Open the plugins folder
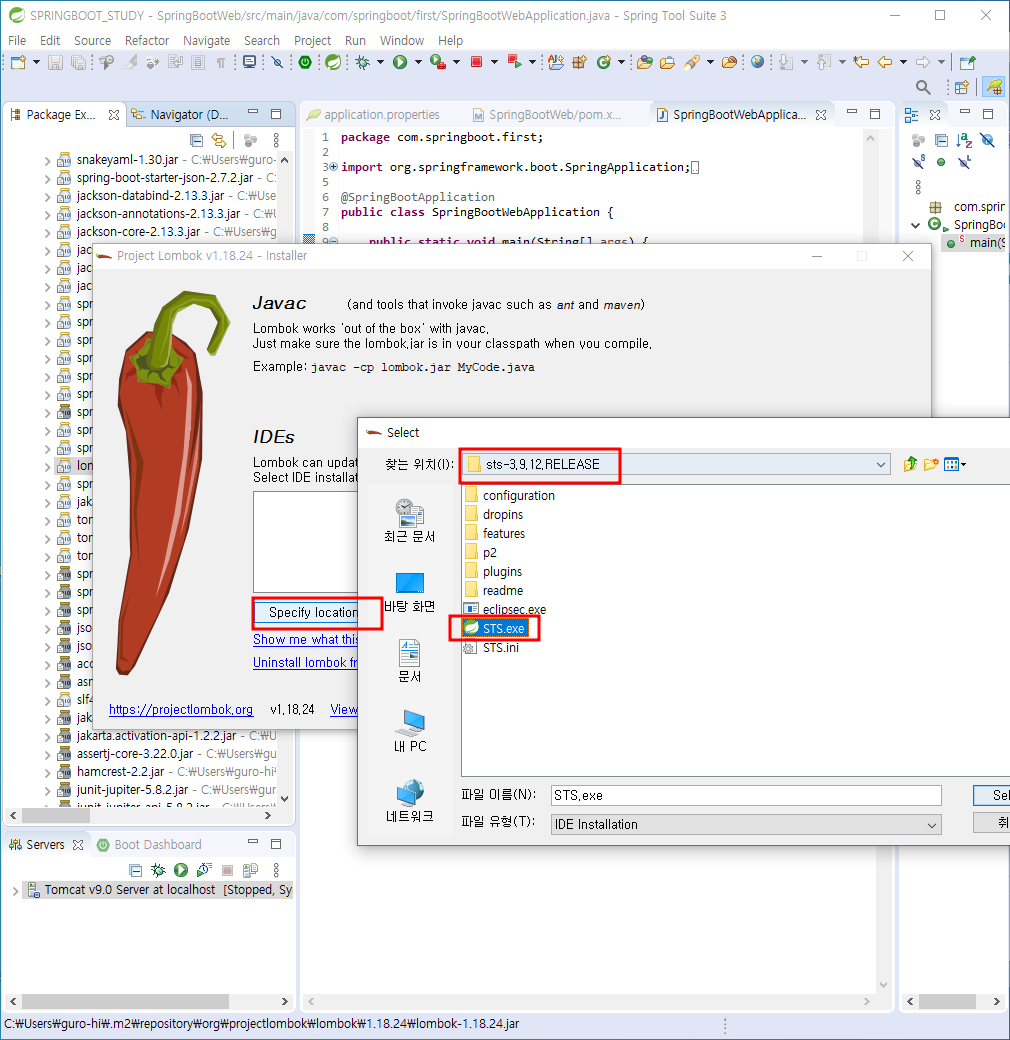 tap(493, 571)
